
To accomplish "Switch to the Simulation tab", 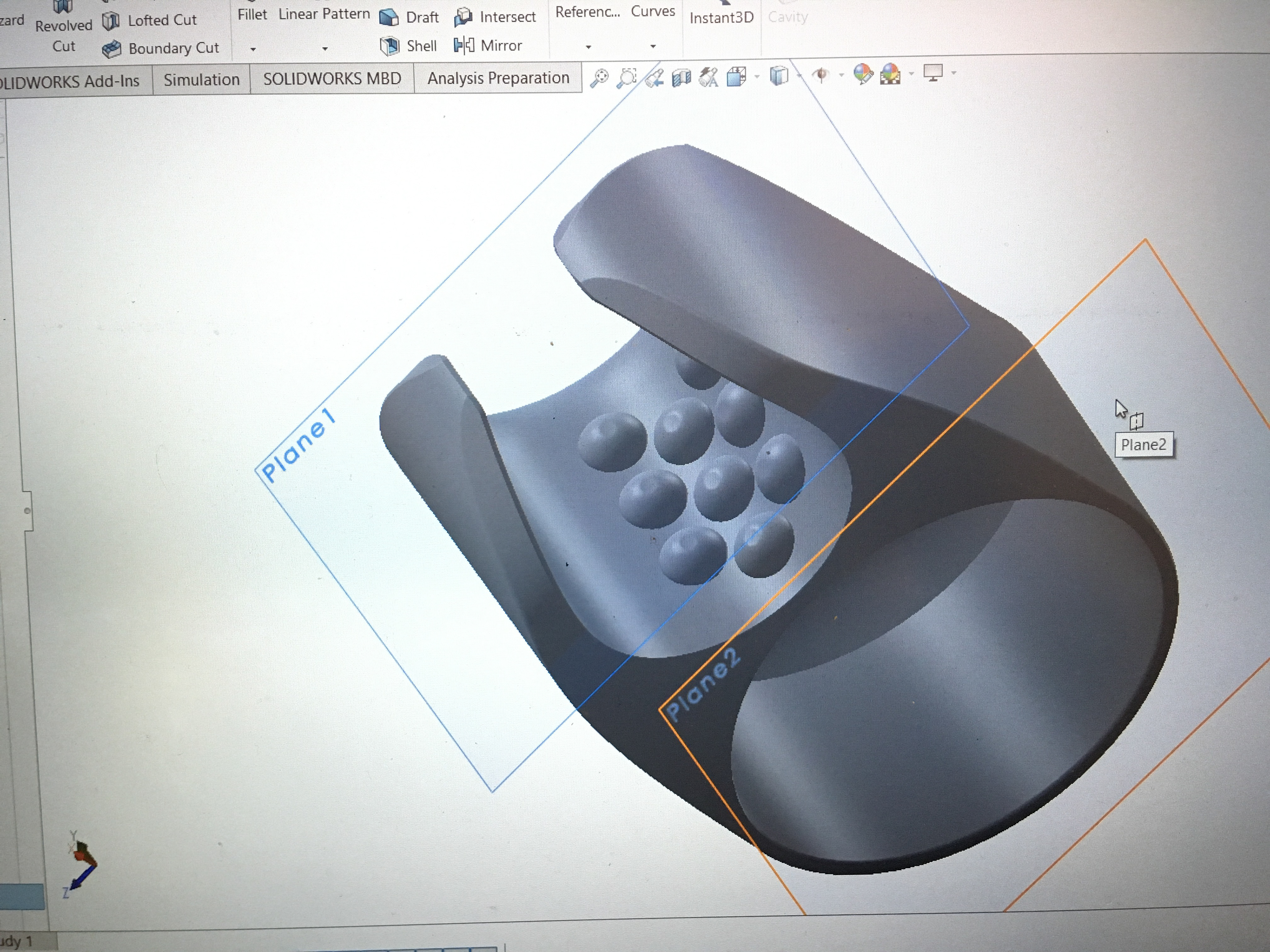I will (201, 80).
